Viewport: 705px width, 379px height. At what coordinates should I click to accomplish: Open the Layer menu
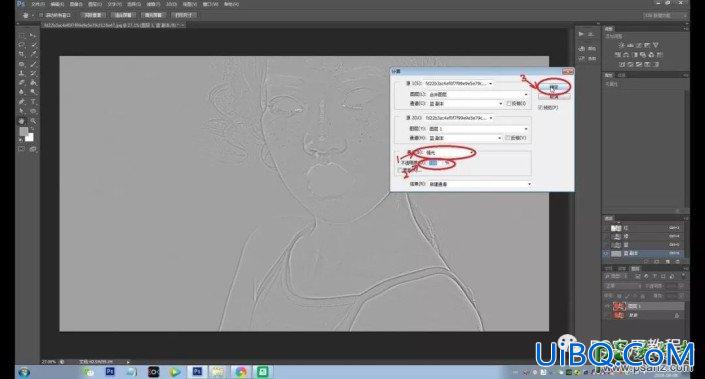tap(95, 4)
